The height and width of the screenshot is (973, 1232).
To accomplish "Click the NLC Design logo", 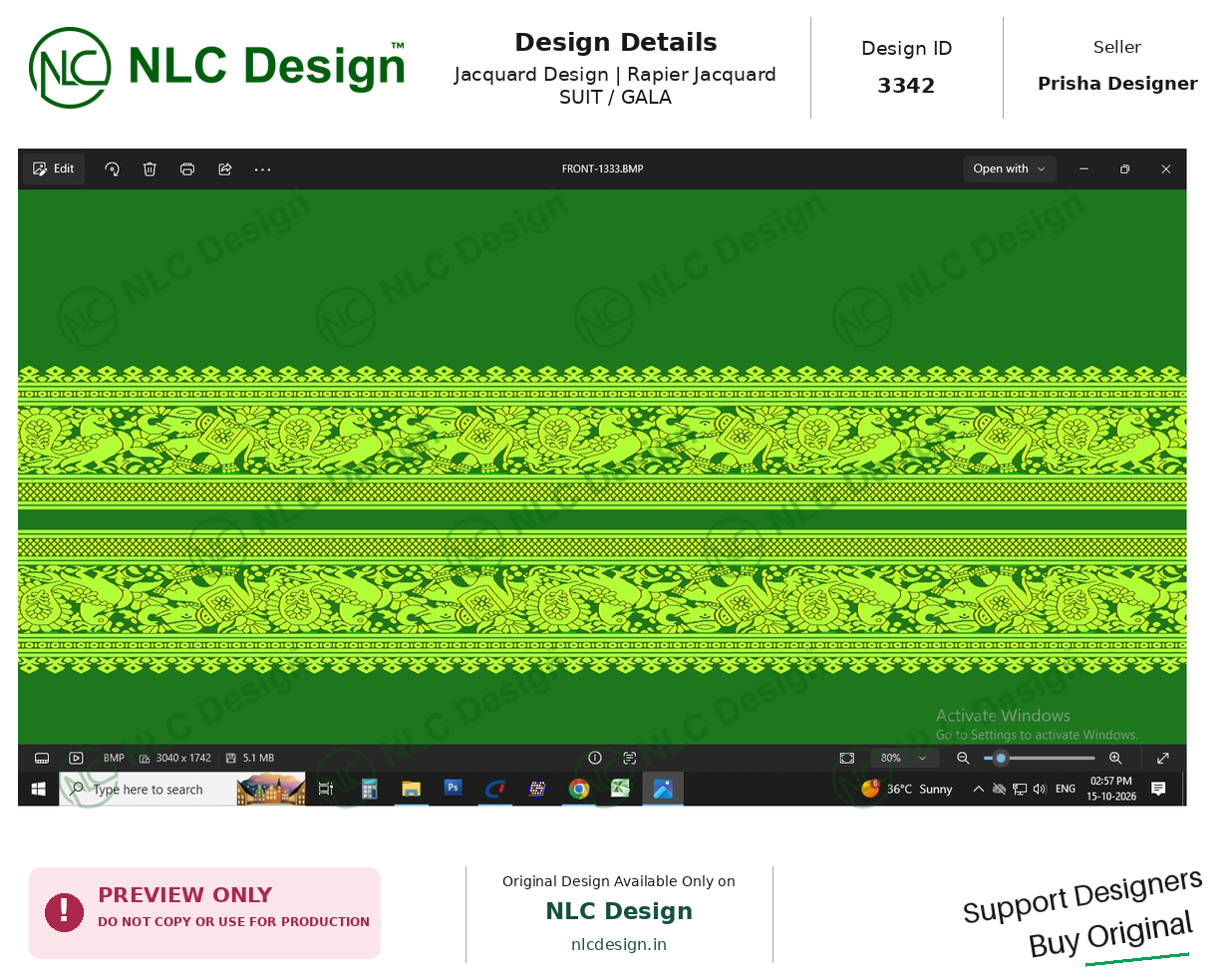I will (x=217, y=68).
